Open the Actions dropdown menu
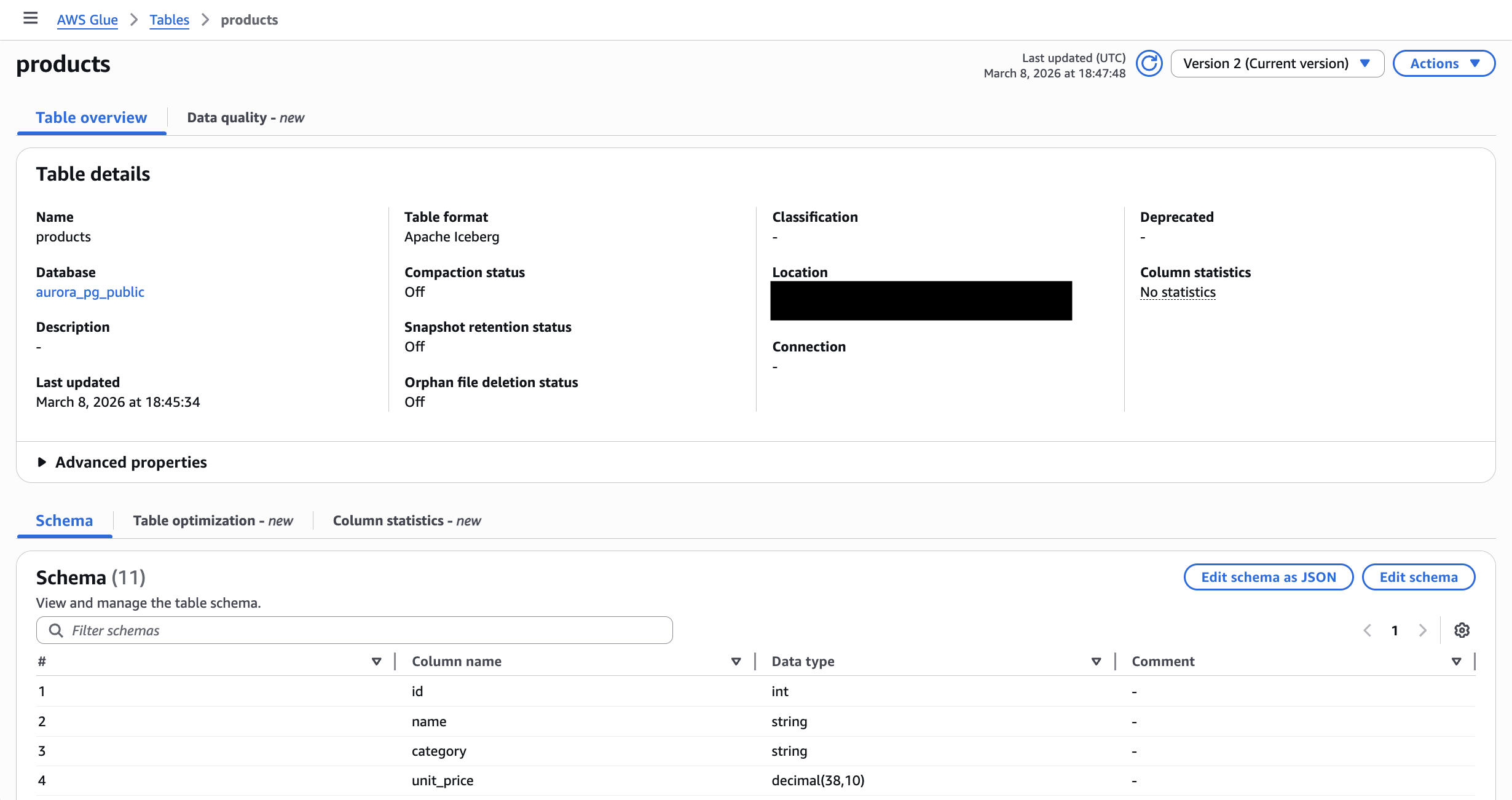 tap(1443, 64)
